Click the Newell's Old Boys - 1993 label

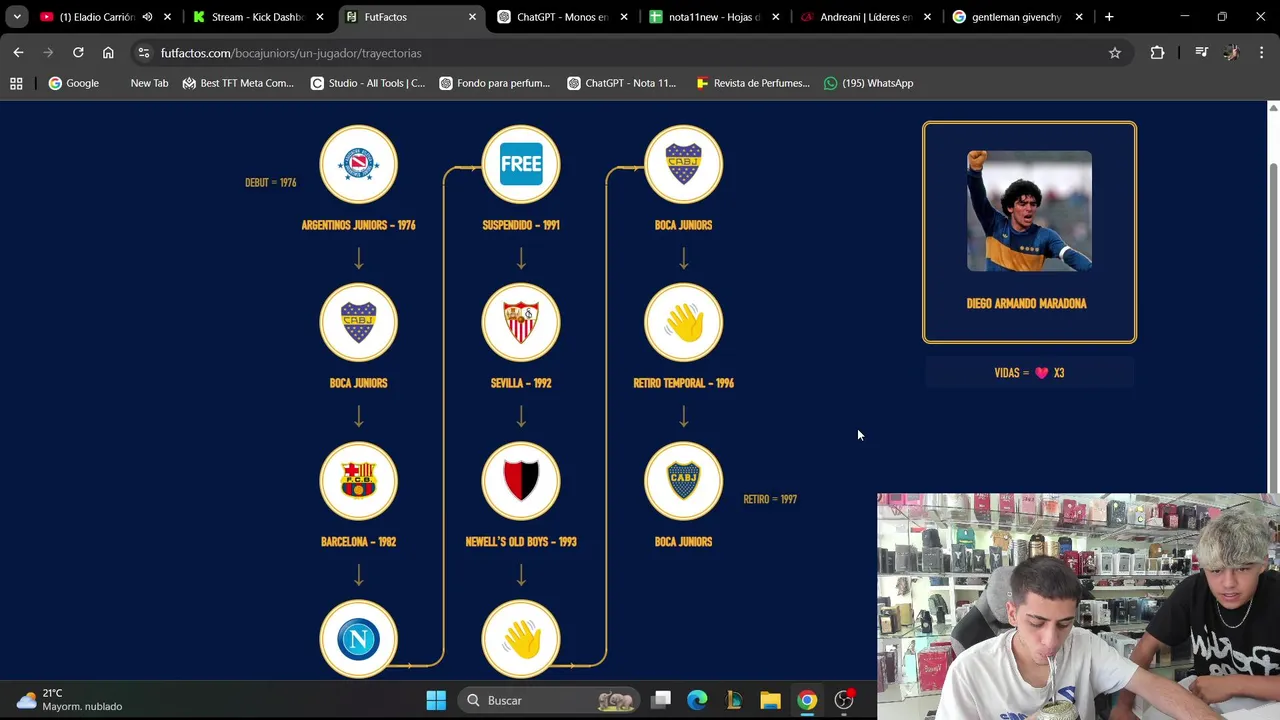tap(521, 542)
